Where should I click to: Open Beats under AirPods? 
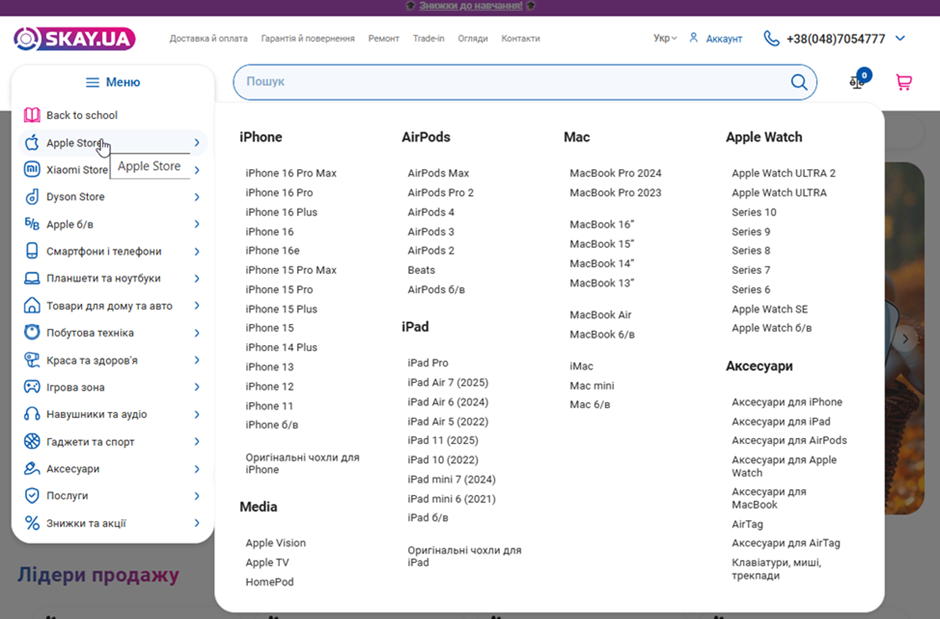(421, 270)
